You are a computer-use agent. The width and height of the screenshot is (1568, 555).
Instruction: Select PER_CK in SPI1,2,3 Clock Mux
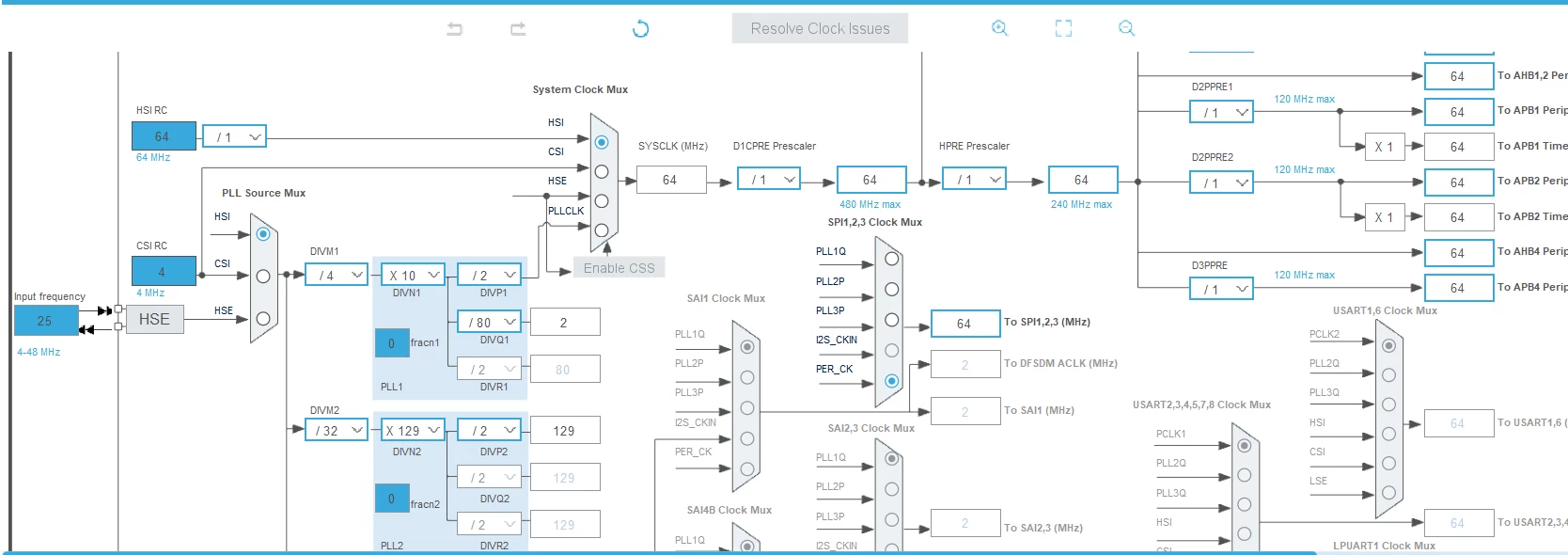tap(892, 381)
